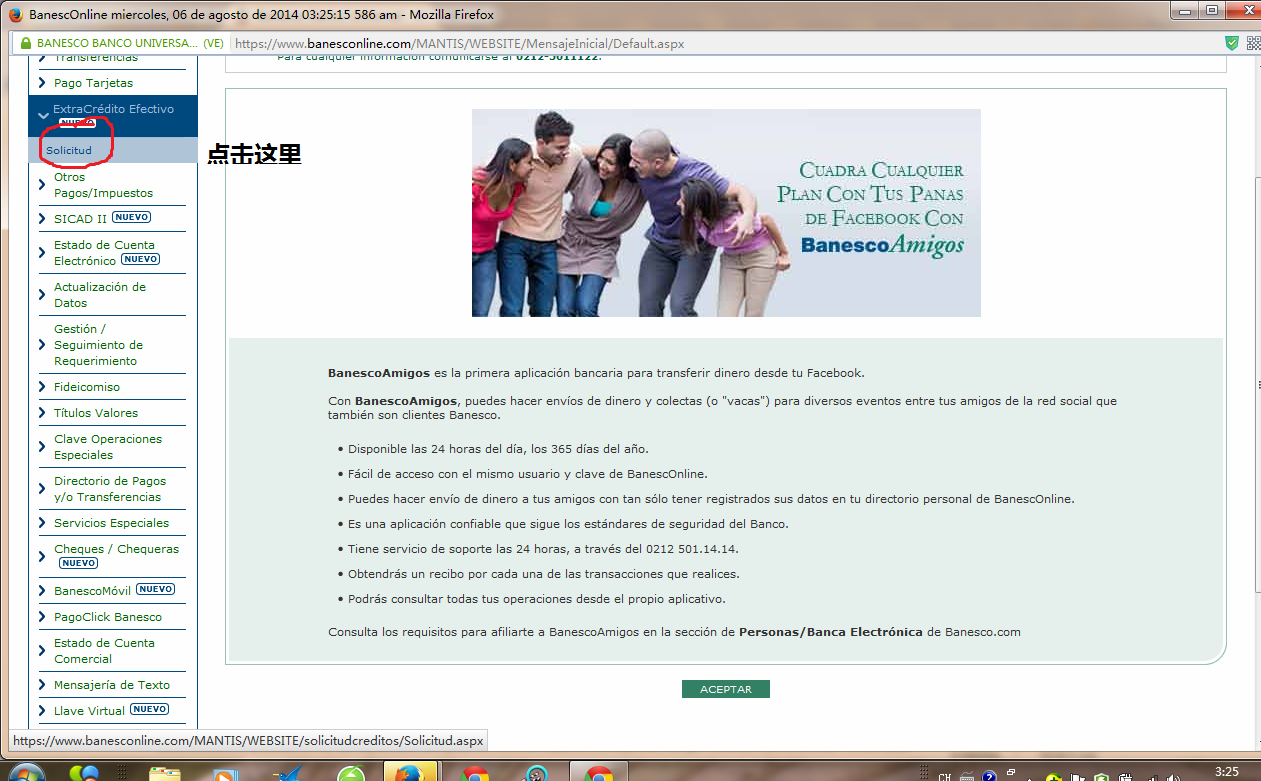Click the line 'Obtendrás un recibo por cada una'

click(543, 574)
